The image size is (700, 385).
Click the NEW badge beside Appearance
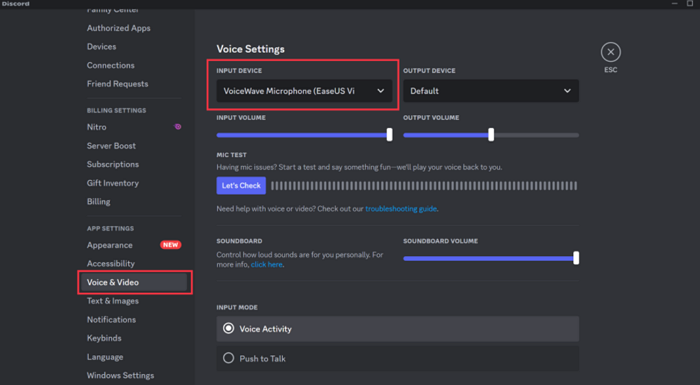point(171,245)
